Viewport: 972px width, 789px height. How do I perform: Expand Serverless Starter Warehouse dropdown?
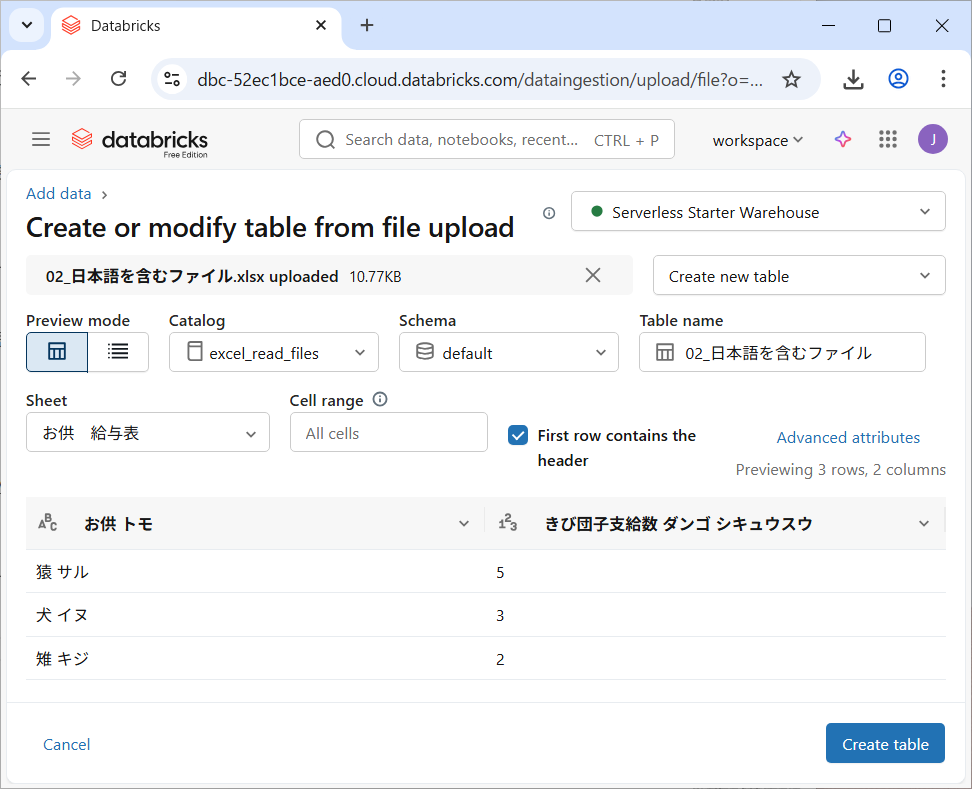[758, 212]
